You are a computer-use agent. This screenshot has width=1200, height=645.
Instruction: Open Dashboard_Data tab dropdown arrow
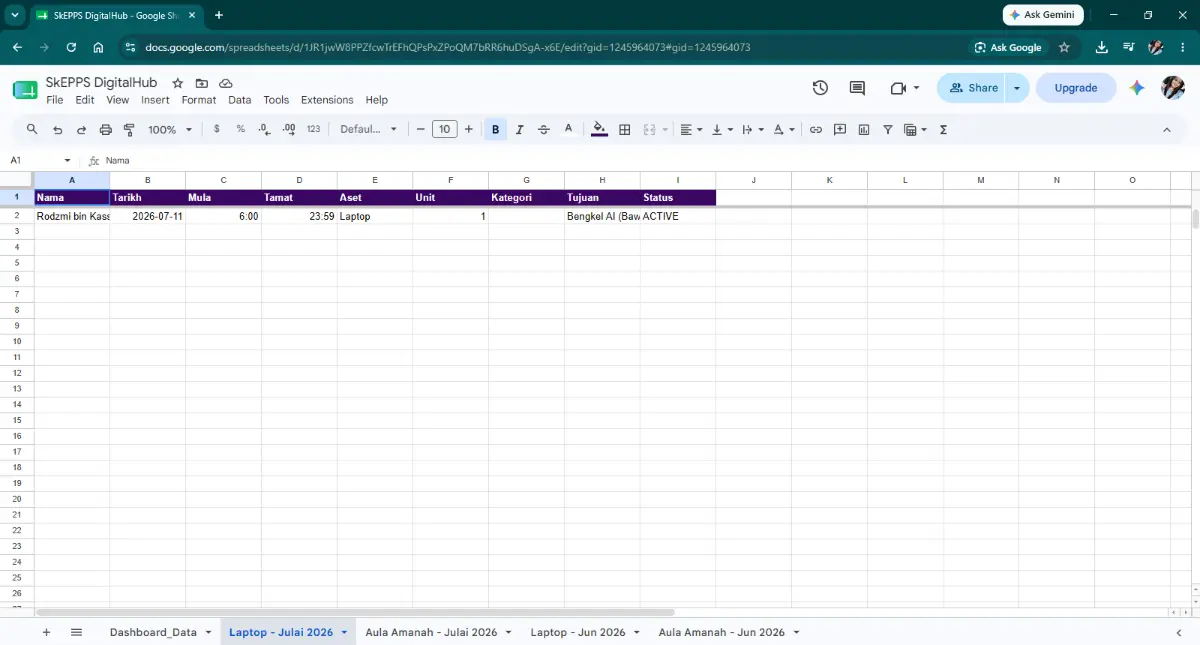tap(209, 633)
